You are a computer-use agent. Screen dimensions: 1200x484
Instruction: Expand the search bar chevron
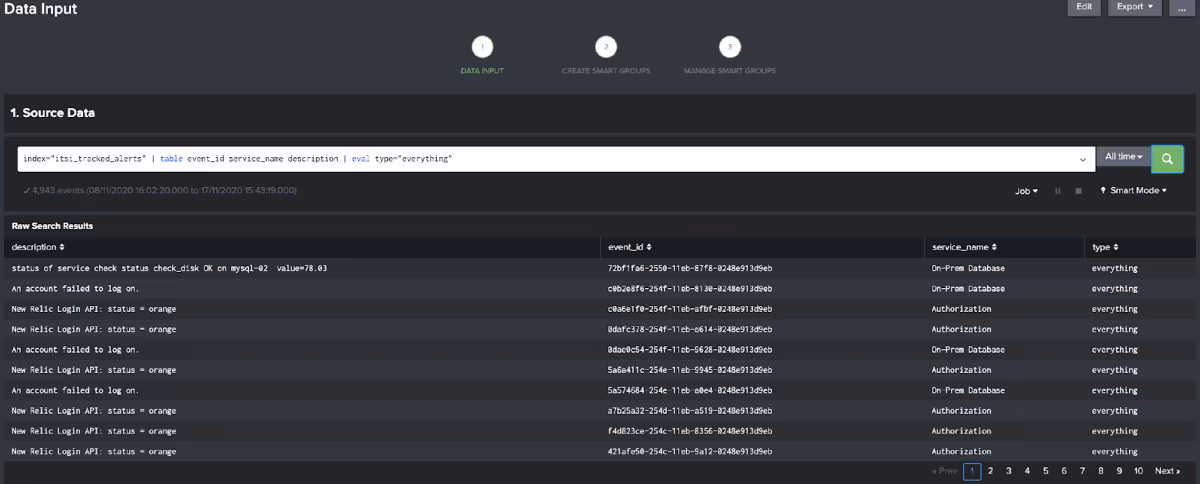pos(1083,159)
